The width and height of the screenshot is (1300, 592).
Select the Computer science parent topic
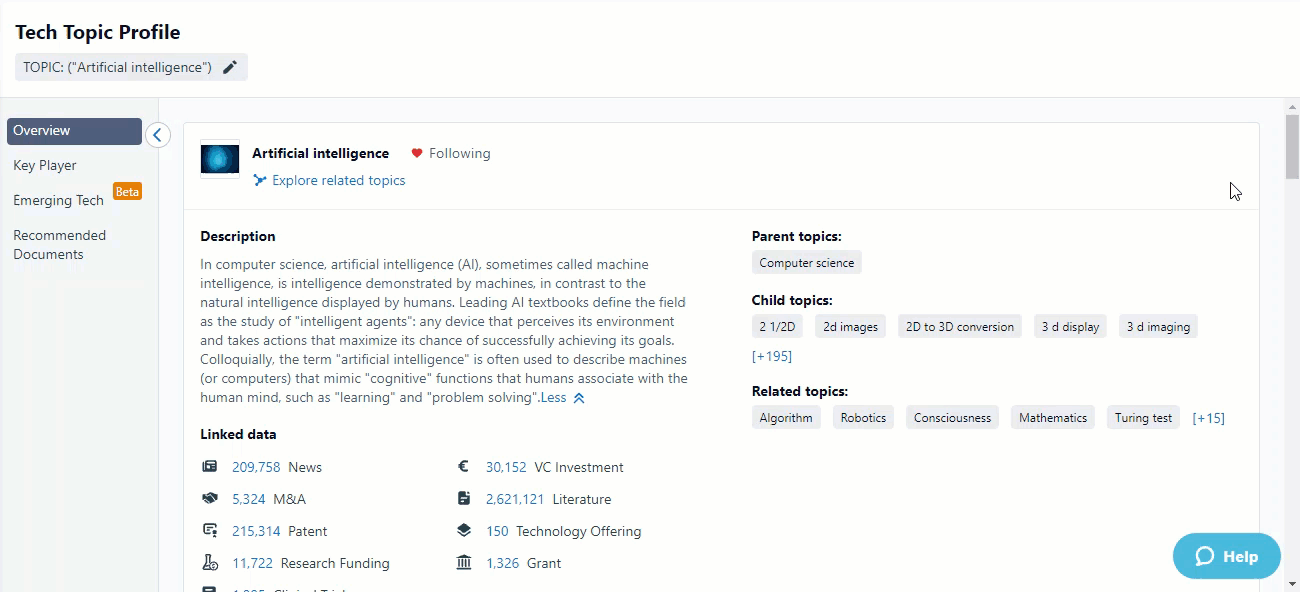click(x=806, y=262)
